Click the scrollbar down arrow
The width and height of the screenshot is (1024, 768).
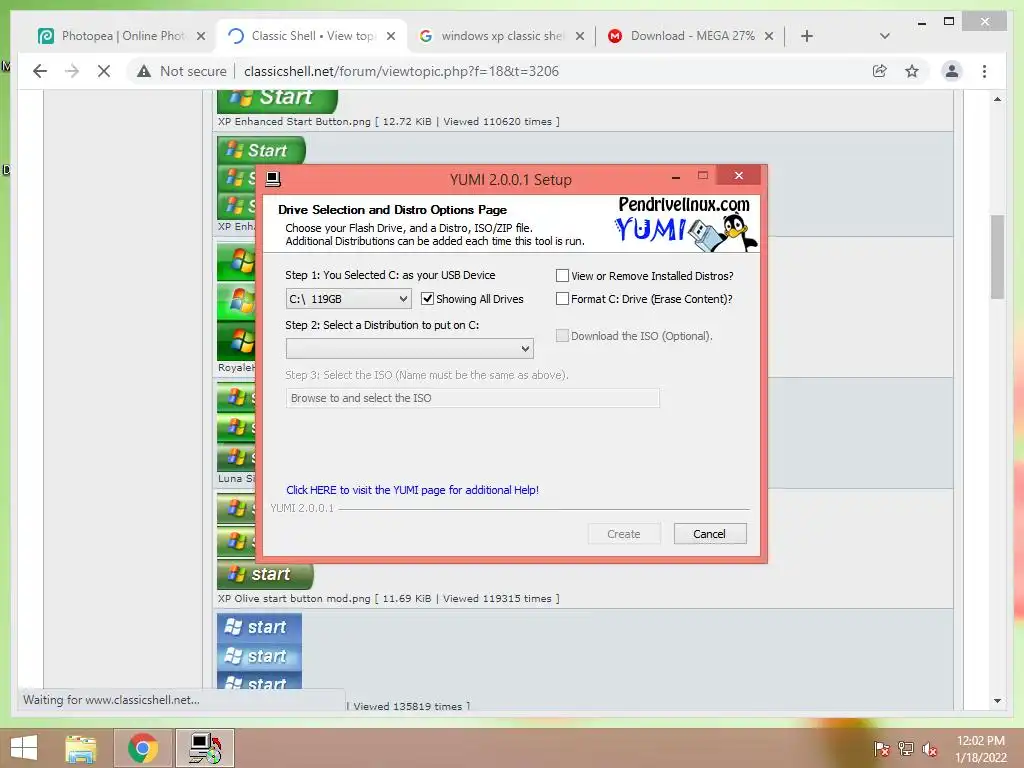coord(997,701)
